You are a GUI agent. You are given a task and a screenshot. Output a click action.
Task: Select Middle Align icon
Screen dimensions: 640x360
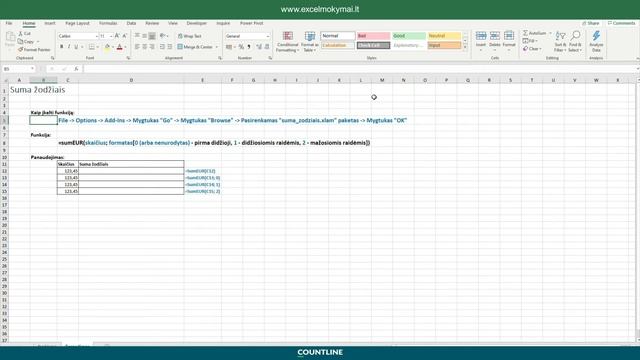[144, 36]
